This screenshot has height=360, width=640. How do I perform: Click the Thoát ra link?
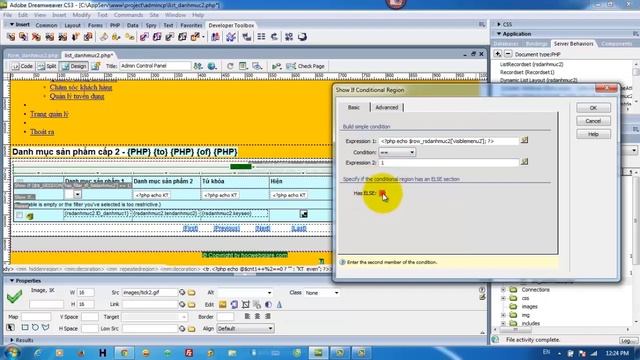click(x=42, y=132)
